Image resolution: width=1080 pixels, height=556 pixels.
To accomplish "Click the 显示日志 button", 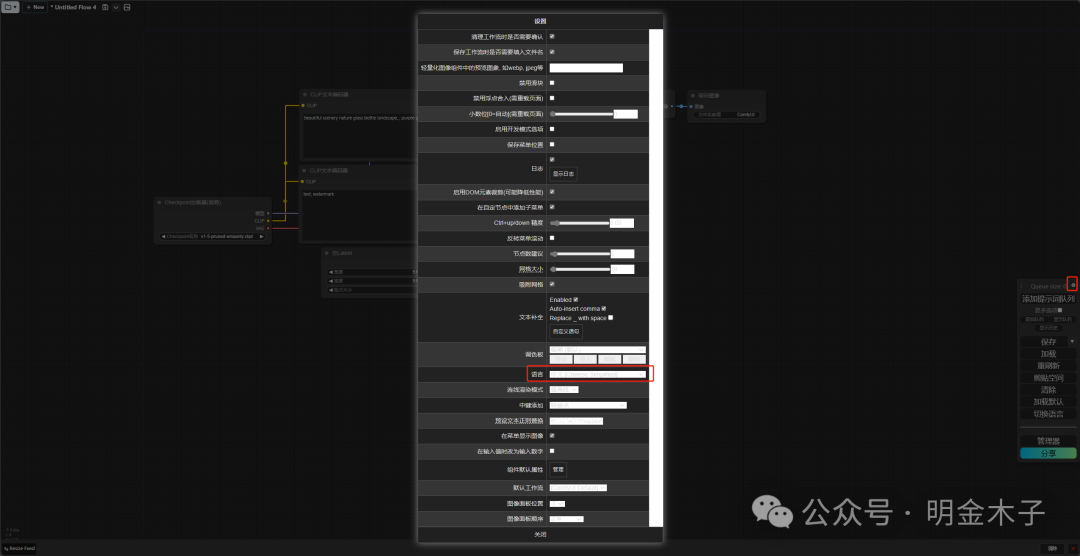I will coord(563,174).
